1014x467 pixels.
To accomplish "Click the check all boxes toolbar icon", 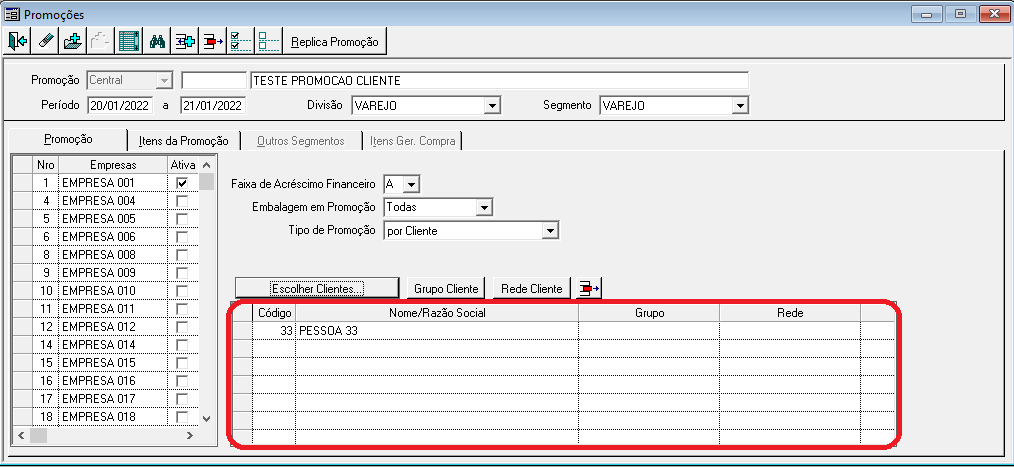I will pyautogui.click(x=241, y=41).
